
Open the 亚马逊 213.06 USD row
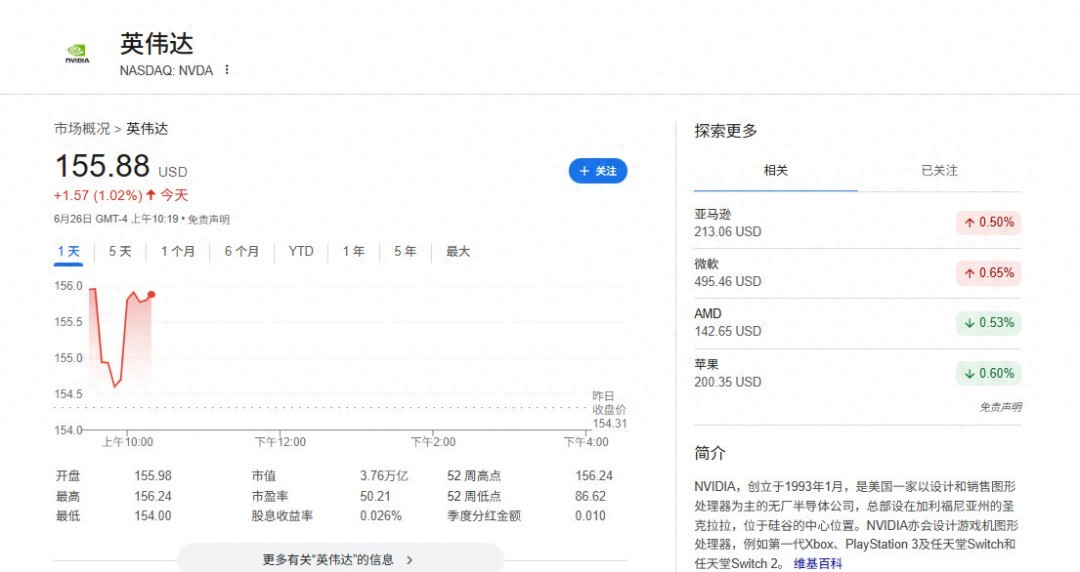pos(858,223)
